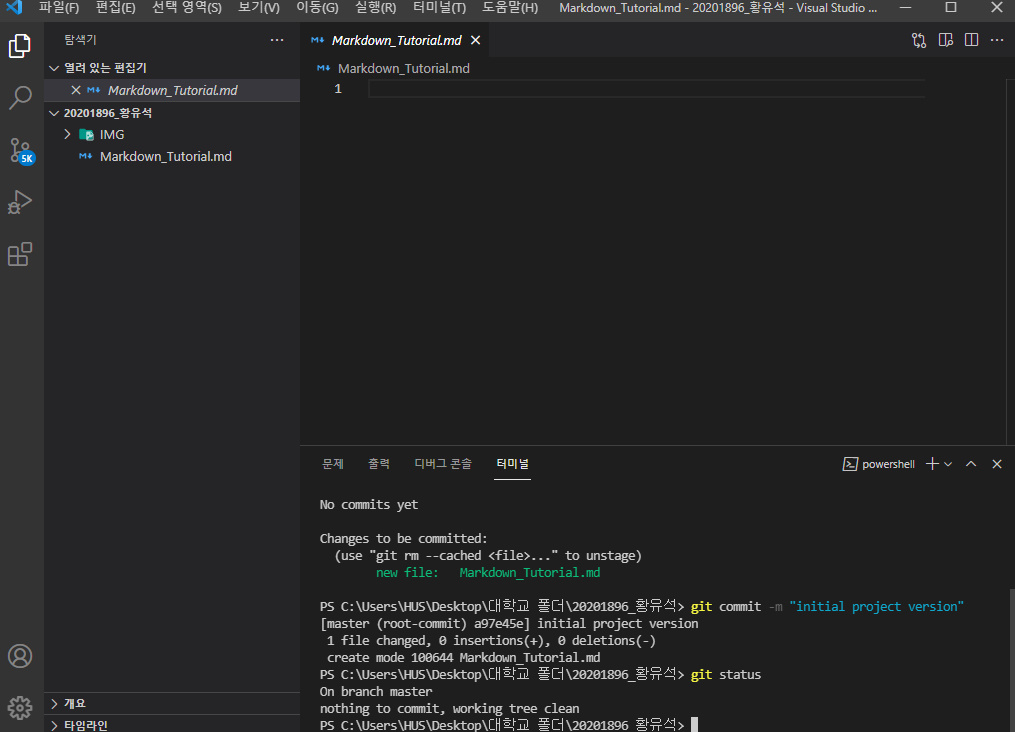The image size is (1015, 732).
Task: Click Markdown file icon in breadcrumb
Action: click(x=324, y=68)
